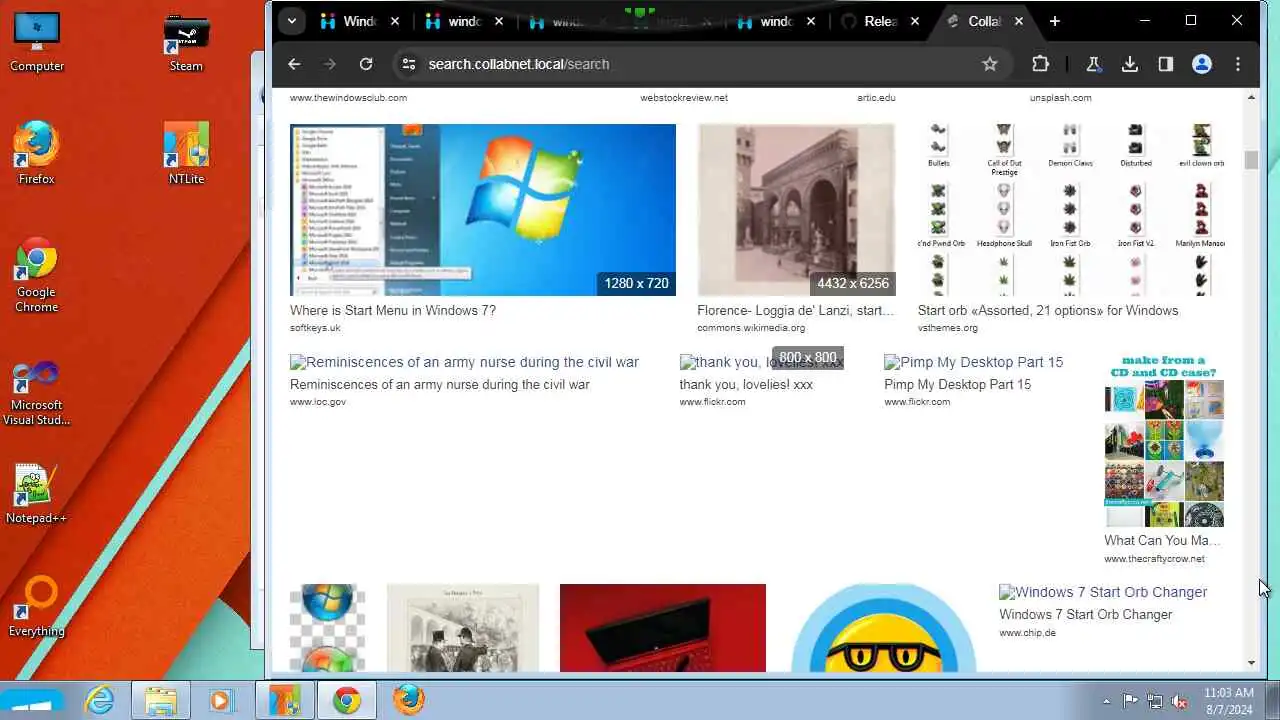Open the emoji with glasses thumbnail
1280x720 pixels.
tap(883, 628)
